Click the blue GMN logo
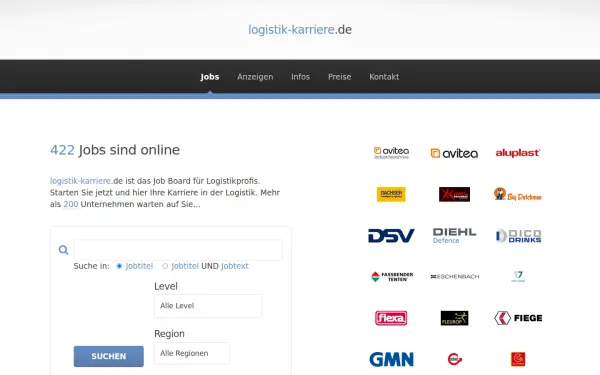Viewport: 600px width, 375px height. coord(391,359)
